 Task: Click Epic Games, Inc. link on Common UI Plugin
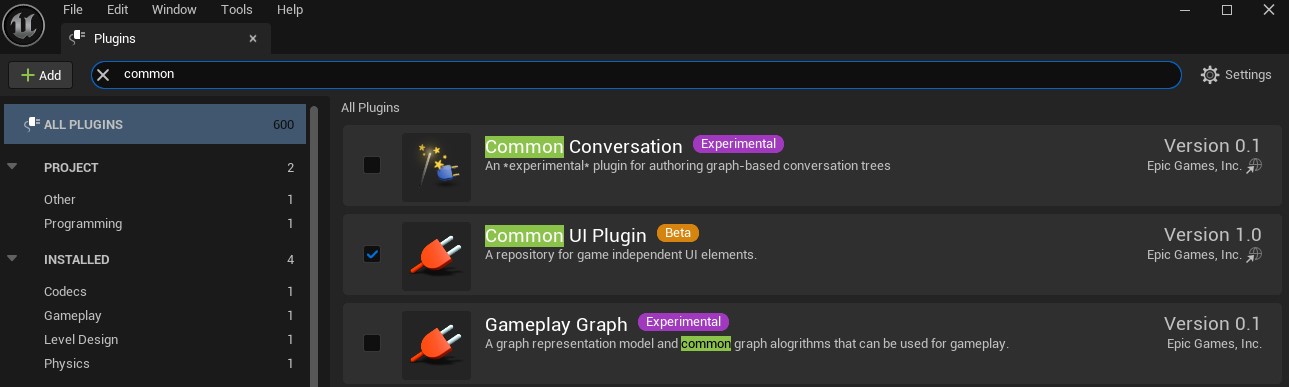tap(1194, 255)
